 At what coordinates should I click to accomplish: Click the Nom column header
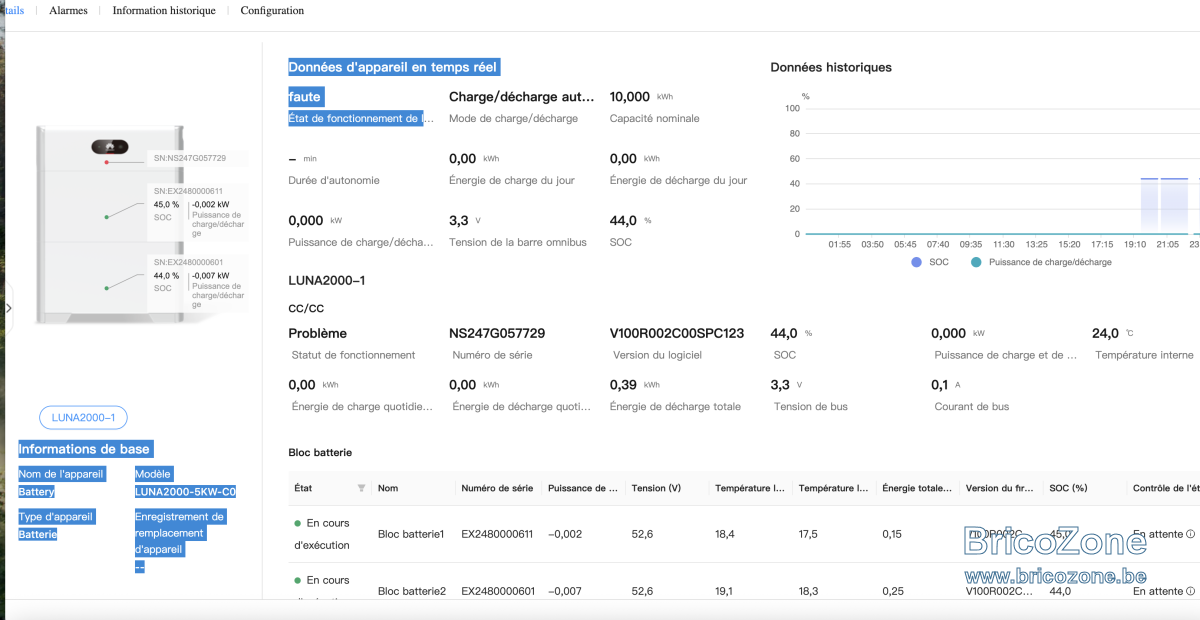(x=388, y=488)
